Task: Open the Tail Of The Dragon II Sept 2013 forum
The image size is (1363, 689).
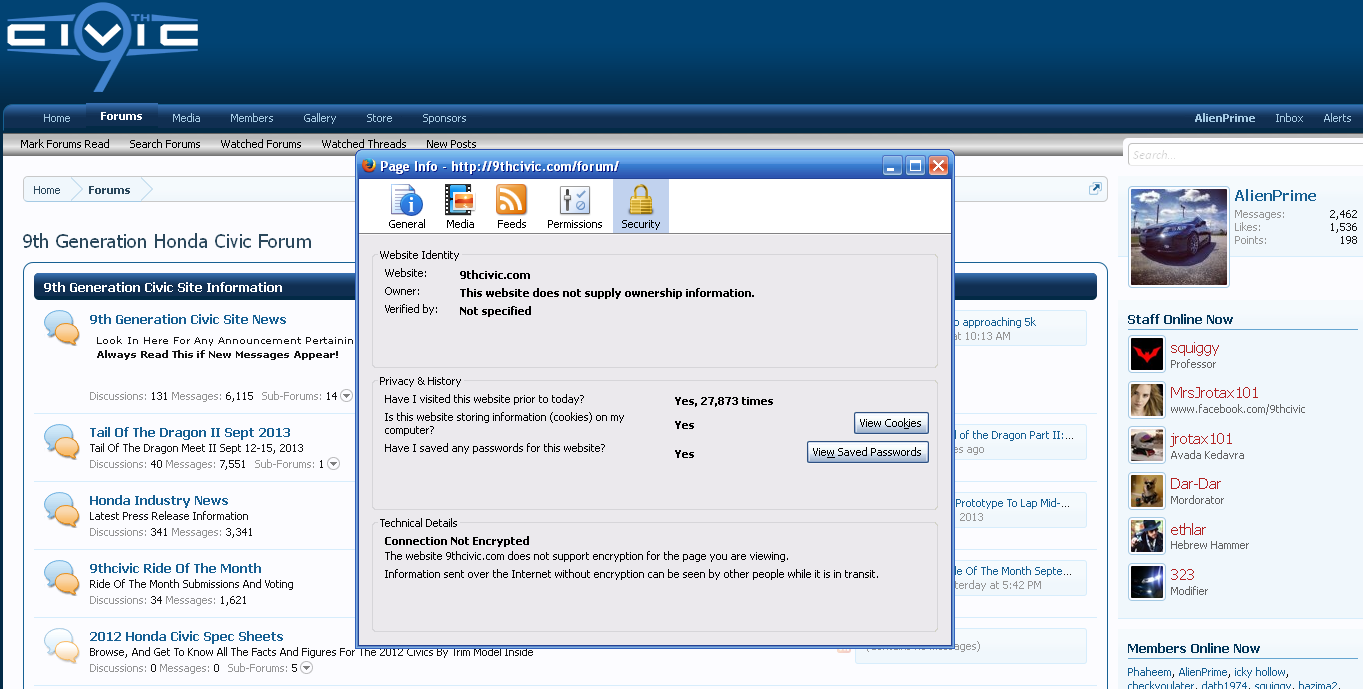Action: (190, 433)
